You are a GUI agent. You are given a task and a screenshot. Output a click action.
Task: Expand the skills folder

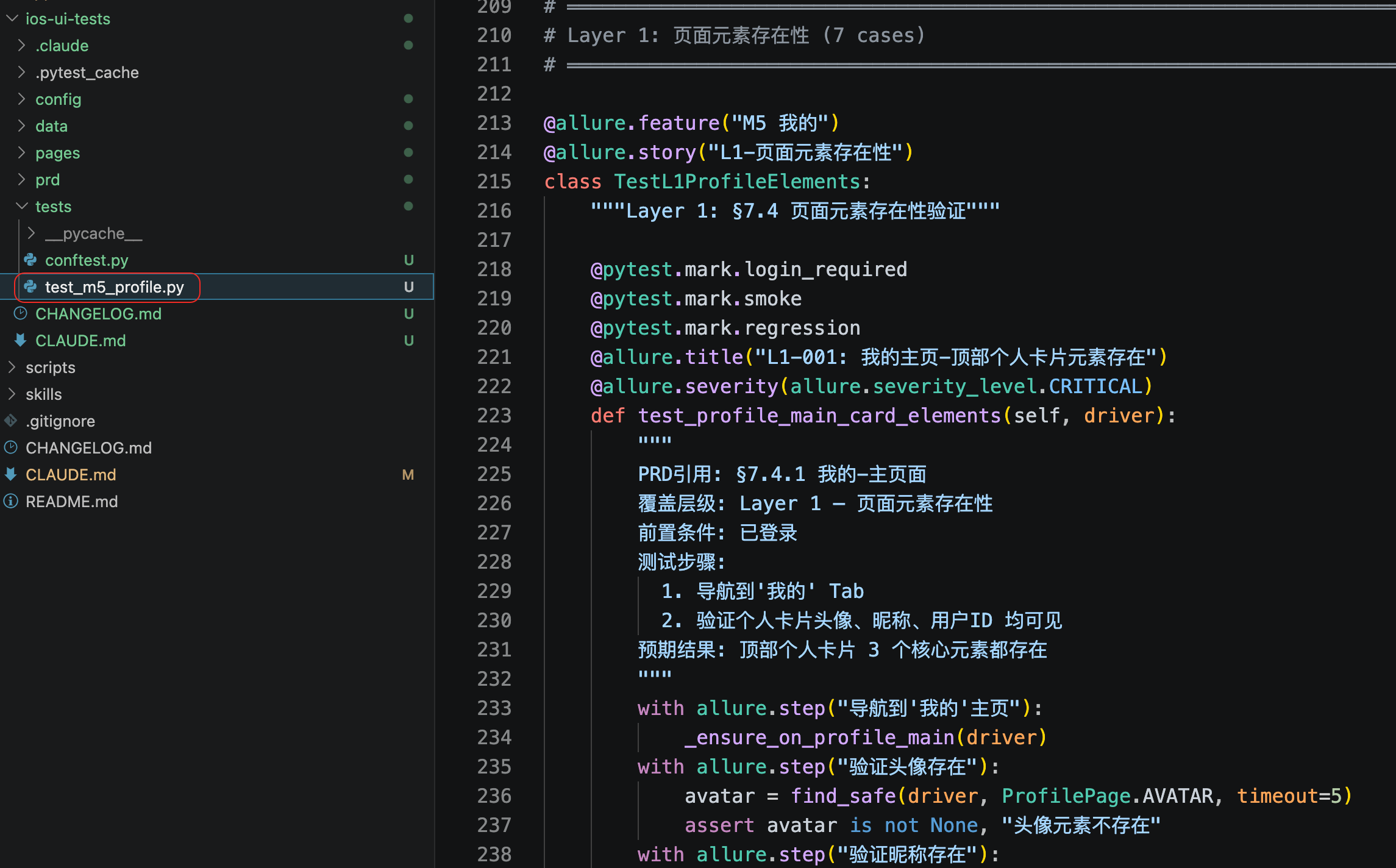12,394
